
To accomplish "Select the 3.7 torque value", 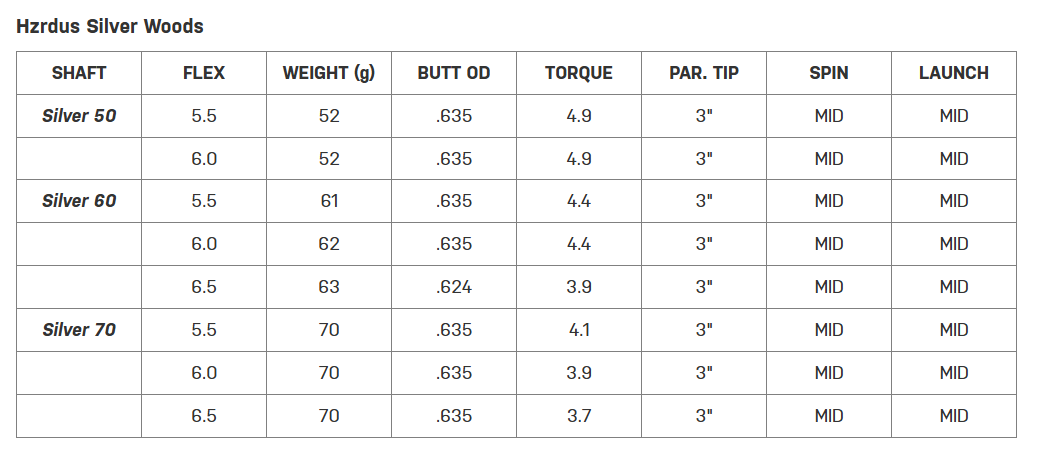I will [x=579, y=416].
